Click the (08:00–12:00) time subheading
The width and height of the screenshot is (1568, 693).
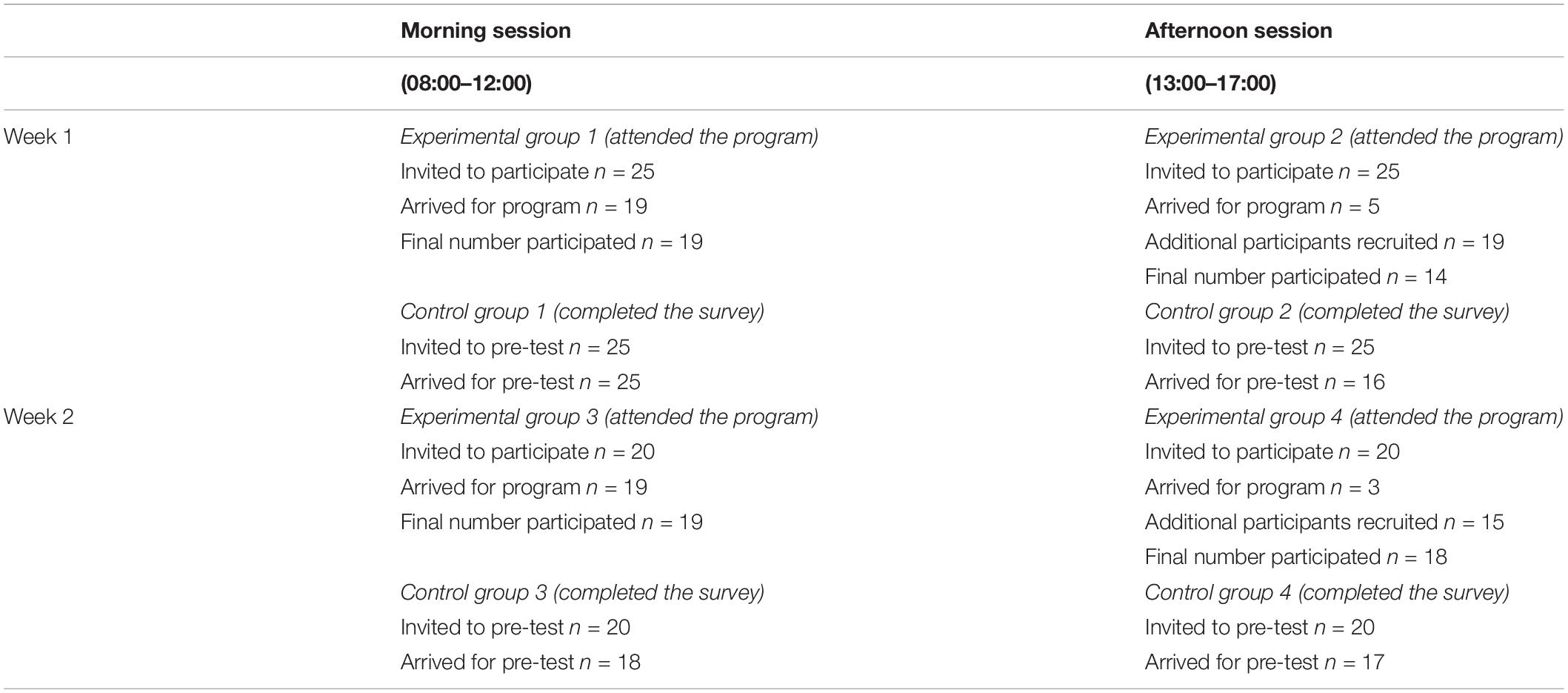(x=467, y=83)
